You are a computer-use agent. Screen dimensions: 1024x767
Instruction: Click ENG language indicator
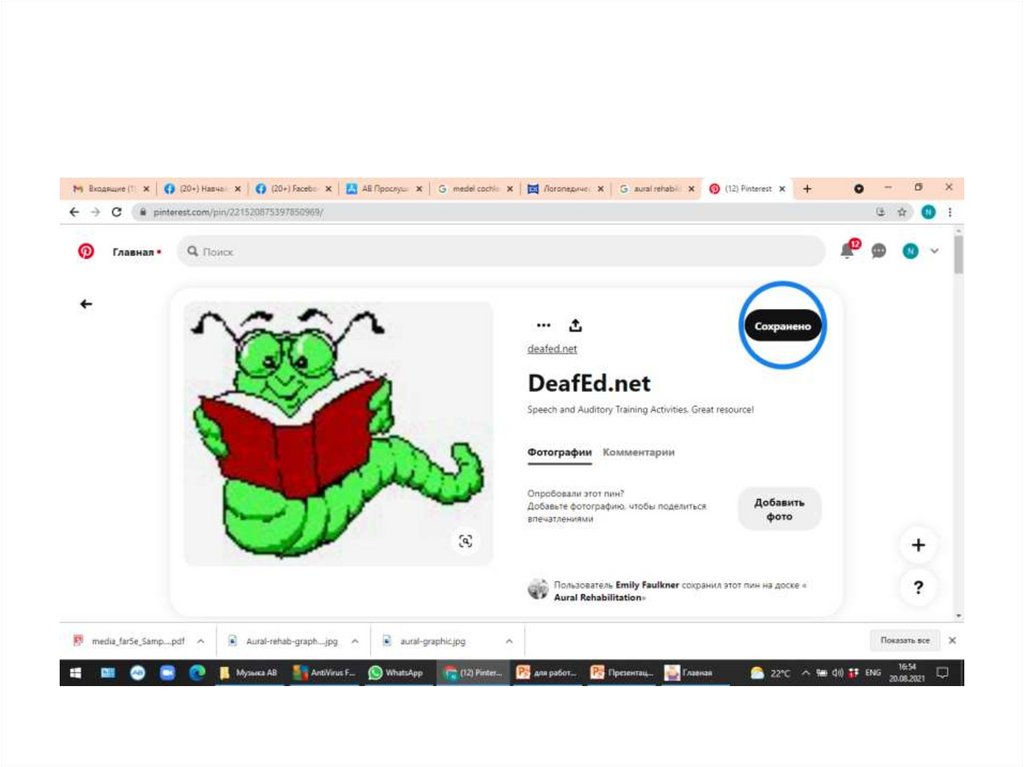[873, 673]
